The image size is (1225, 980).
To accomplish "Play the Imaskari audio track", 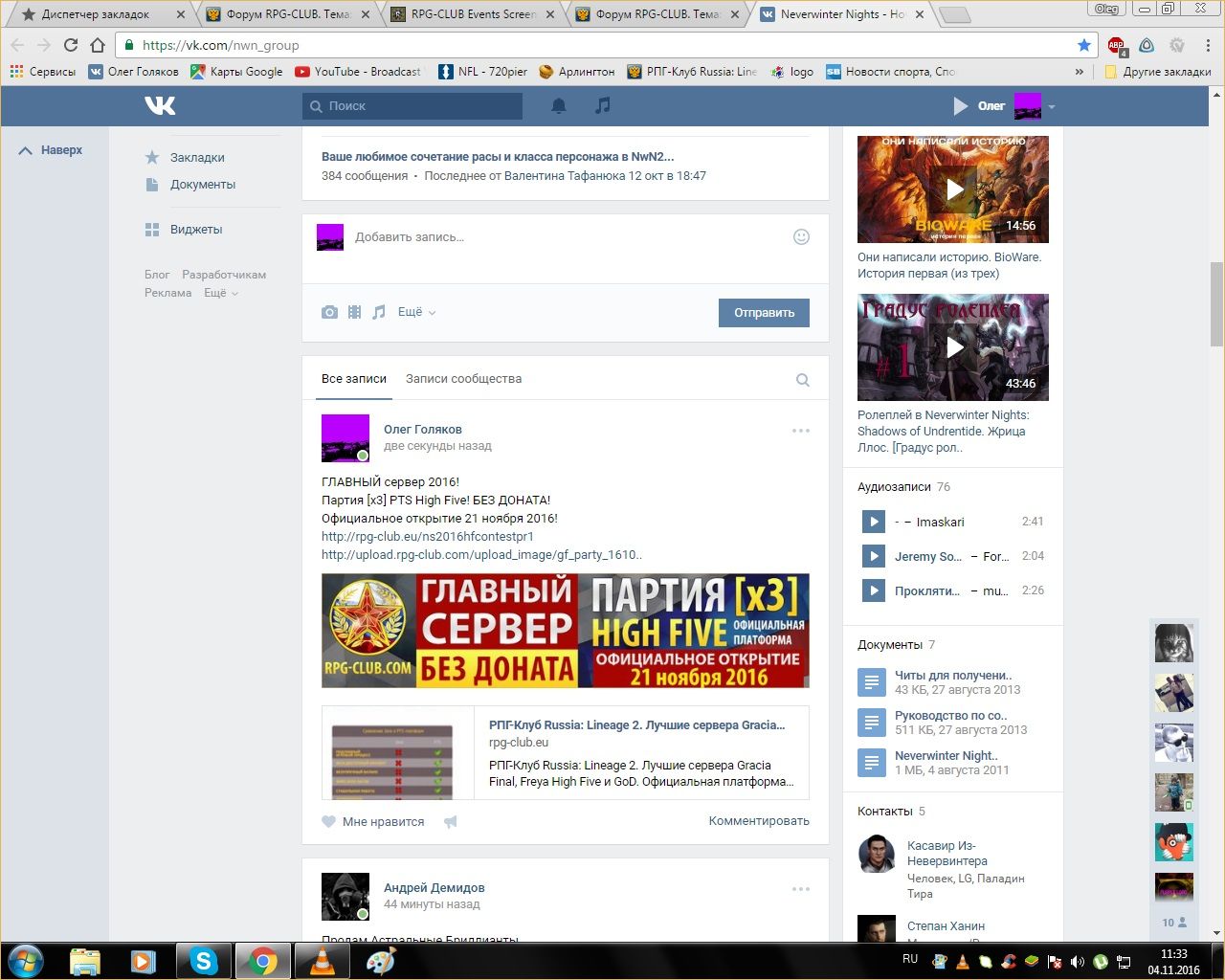I will (873, 522).
